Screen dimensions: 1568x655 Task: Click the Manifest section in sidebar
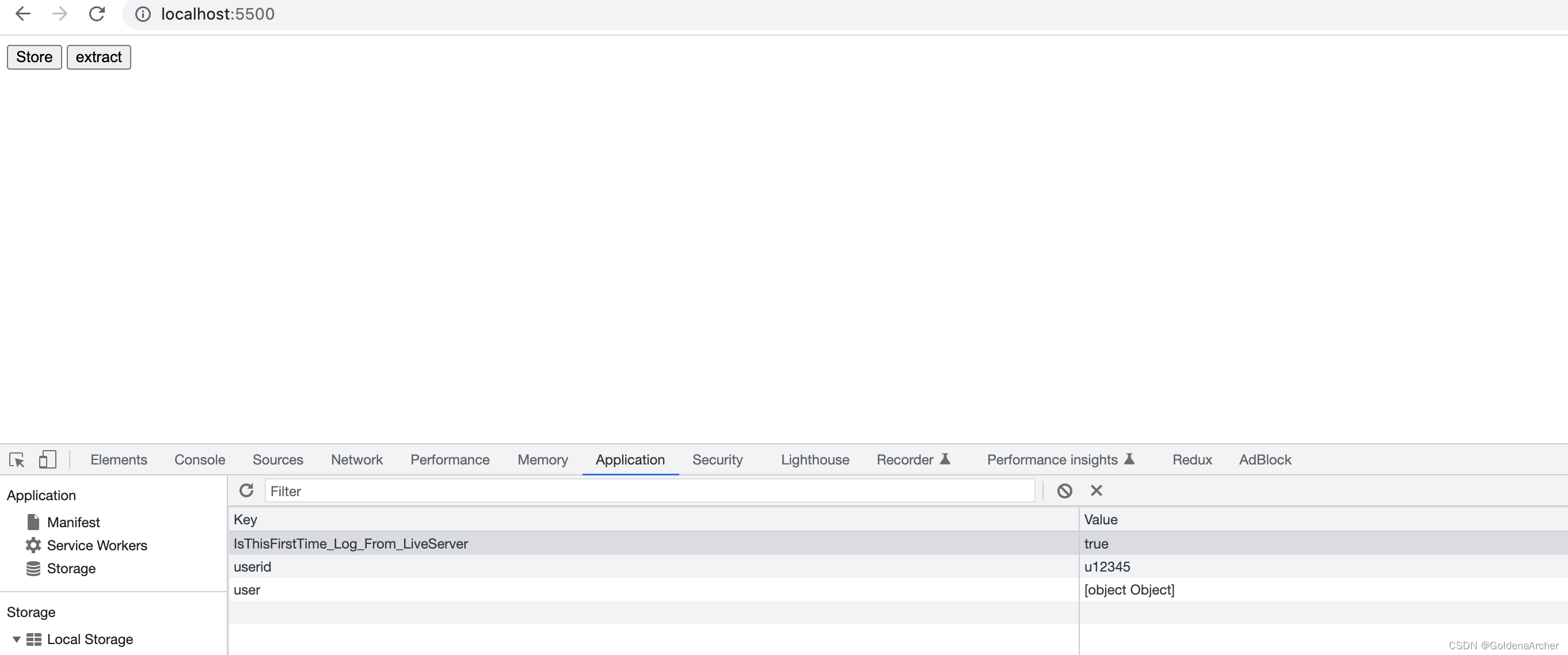click(73, 522)
